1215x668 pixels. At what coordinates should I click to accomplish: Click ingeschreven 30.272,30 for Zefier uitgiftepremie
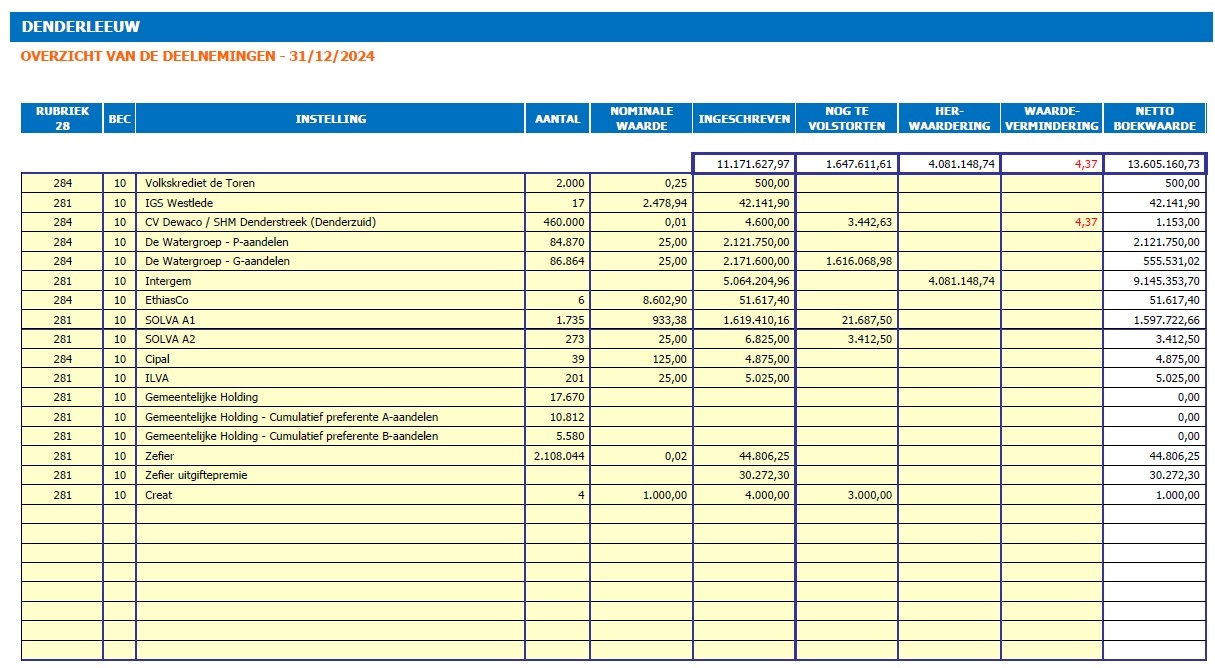pyautogui.click(x=744, y=476)
